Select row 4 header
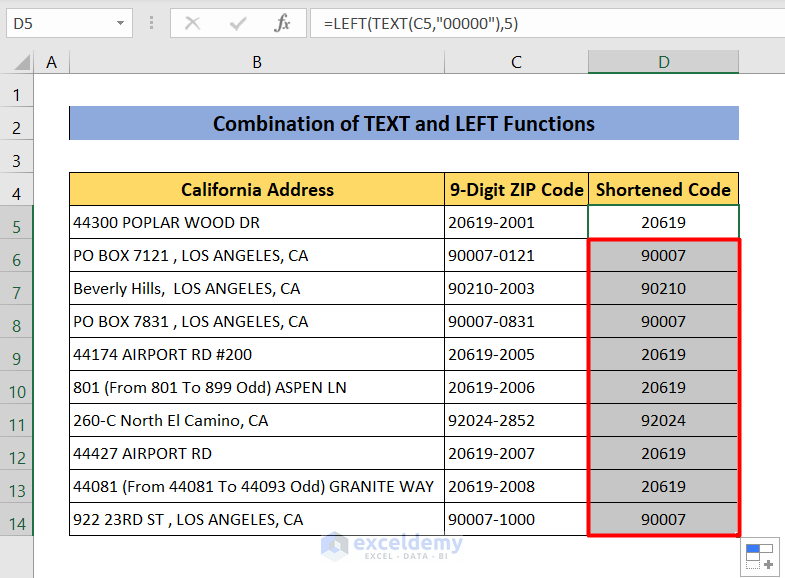This screenshot has height=578, width=785. [17, 190]
